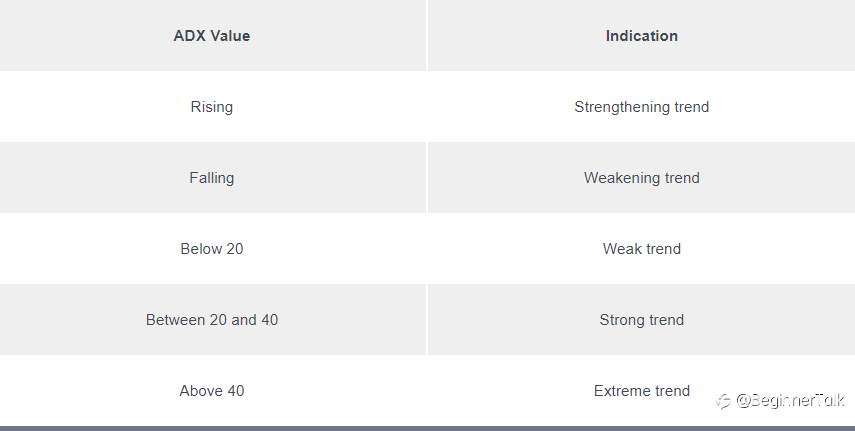The width and height of the screenshot is (855, 431).
Task: Select the Above 40 cell
Action: tap(213, 390)
